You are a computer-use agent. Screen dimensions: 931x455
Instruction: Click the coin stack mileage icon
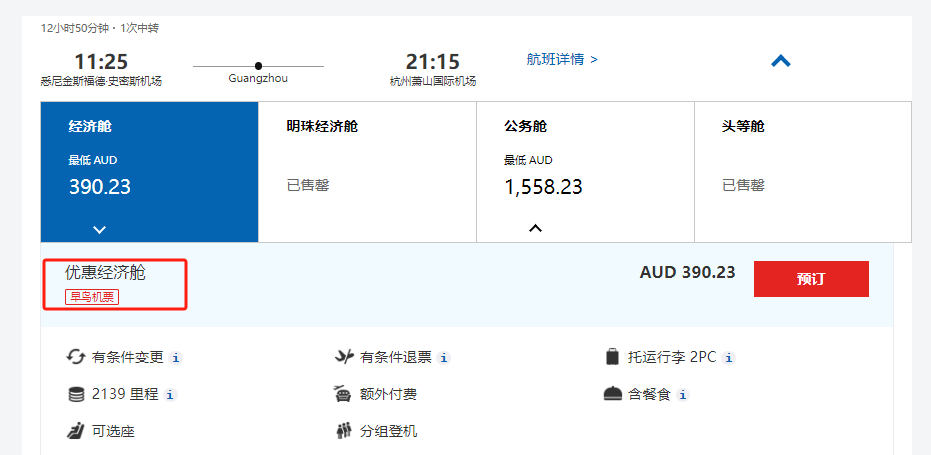point(76,394)
